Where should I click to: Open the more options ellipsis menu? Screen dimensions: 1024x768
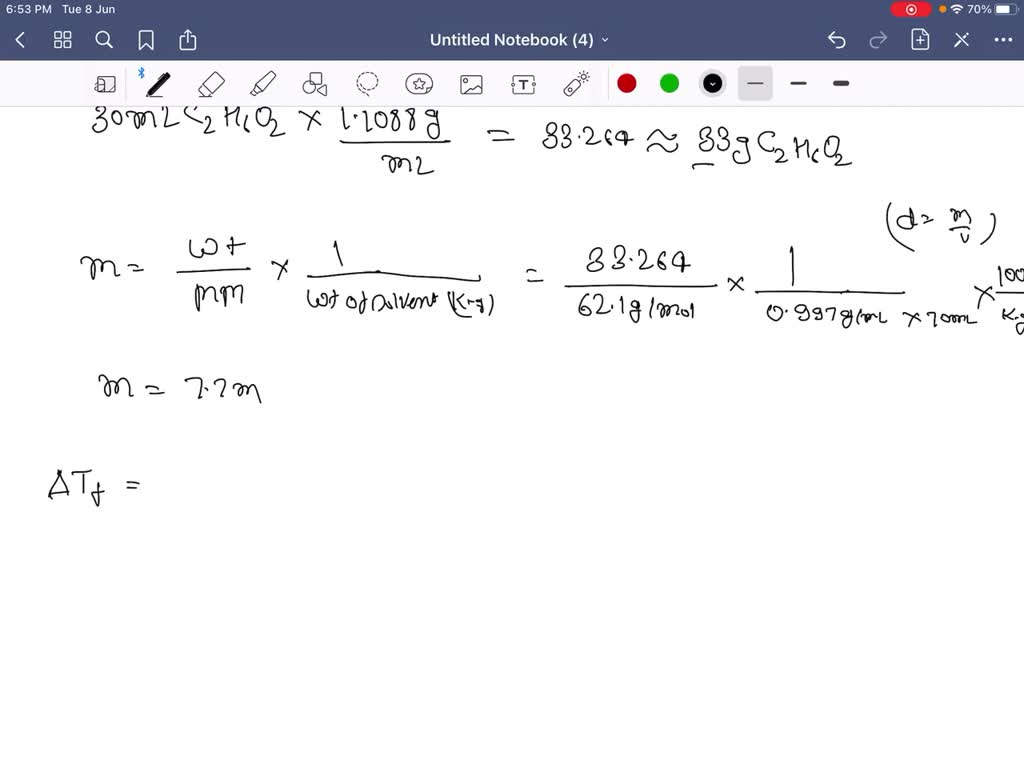coord(1003,40)
